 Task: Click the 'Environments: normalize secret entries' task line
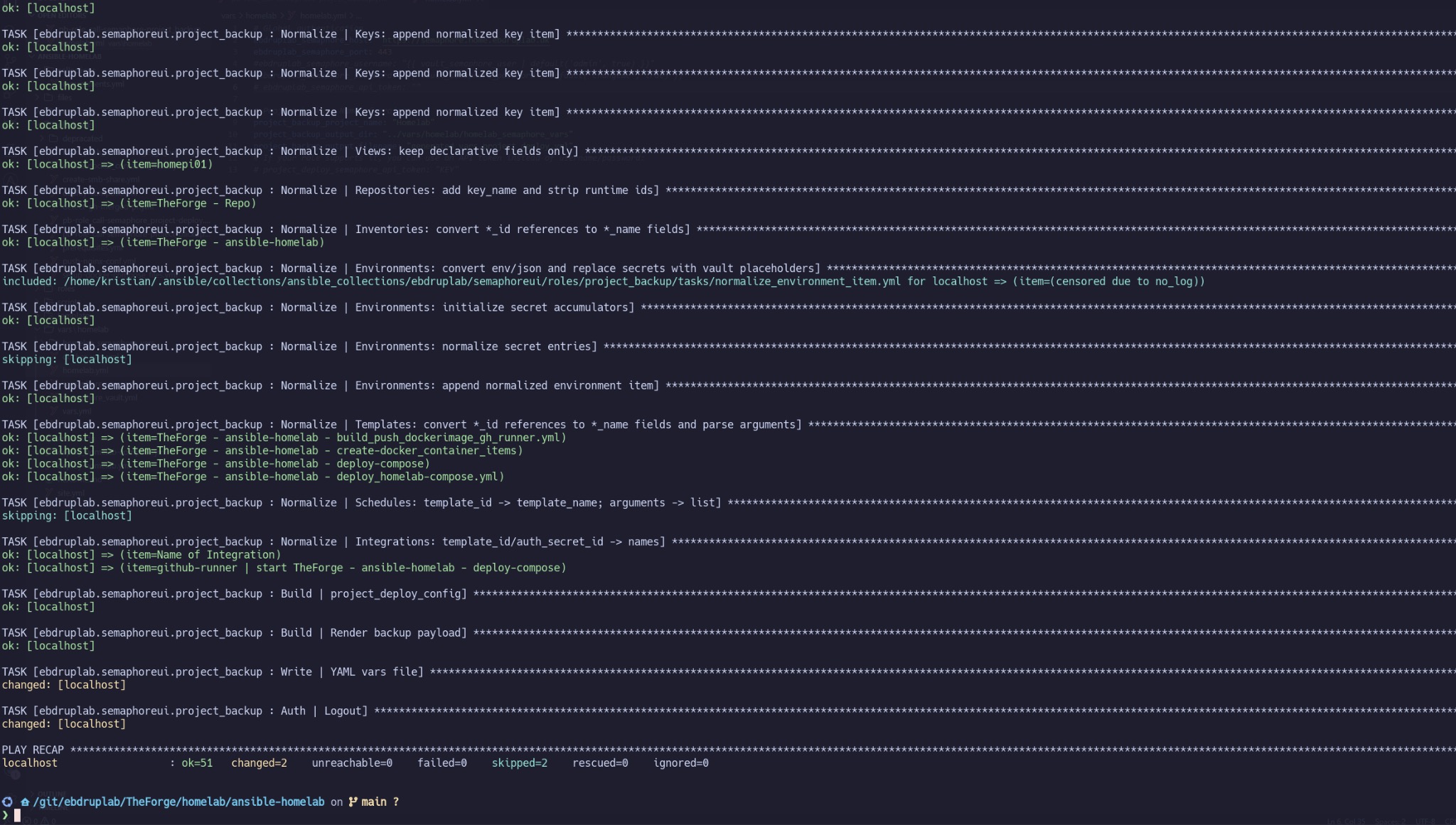pos(728,346)
